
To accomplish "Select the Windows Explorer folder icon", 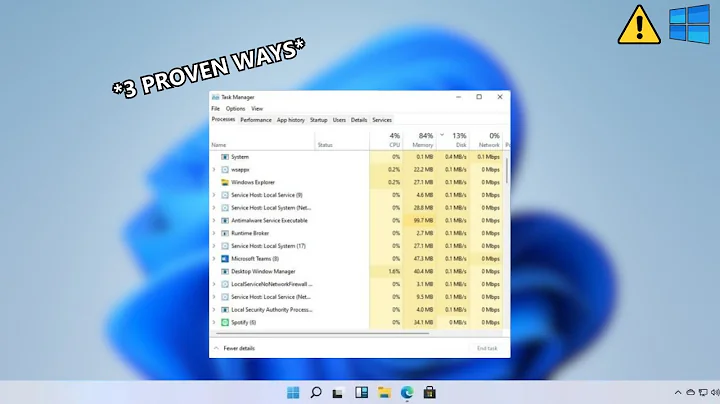I will coord(225,182).
